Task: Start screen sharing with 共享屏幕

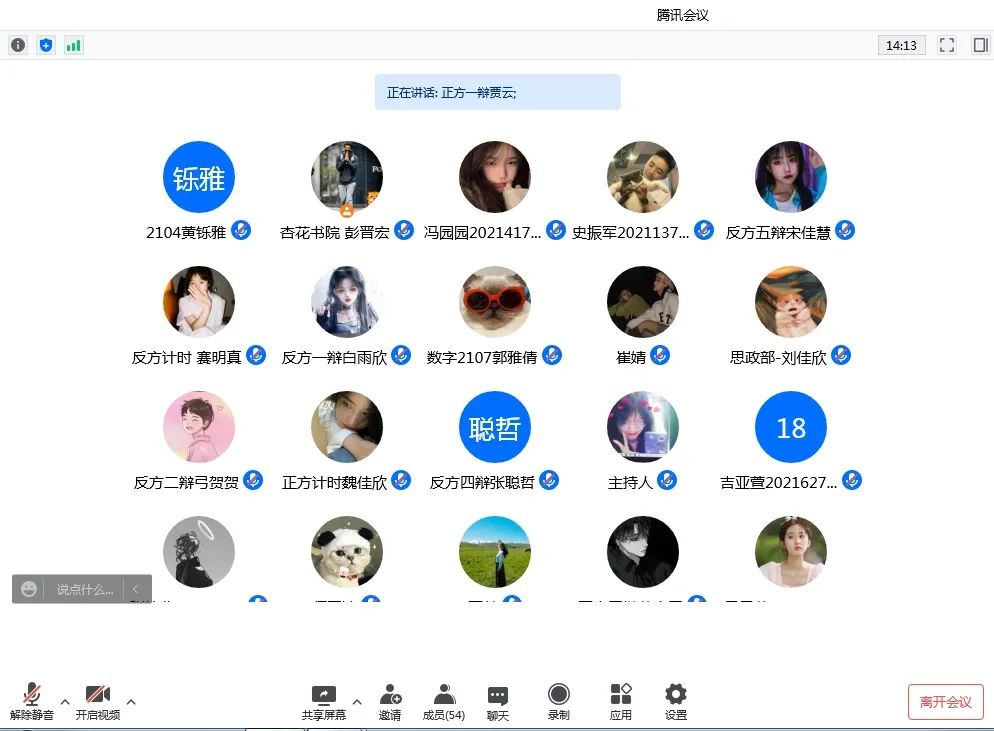Action: coord(324,702)
